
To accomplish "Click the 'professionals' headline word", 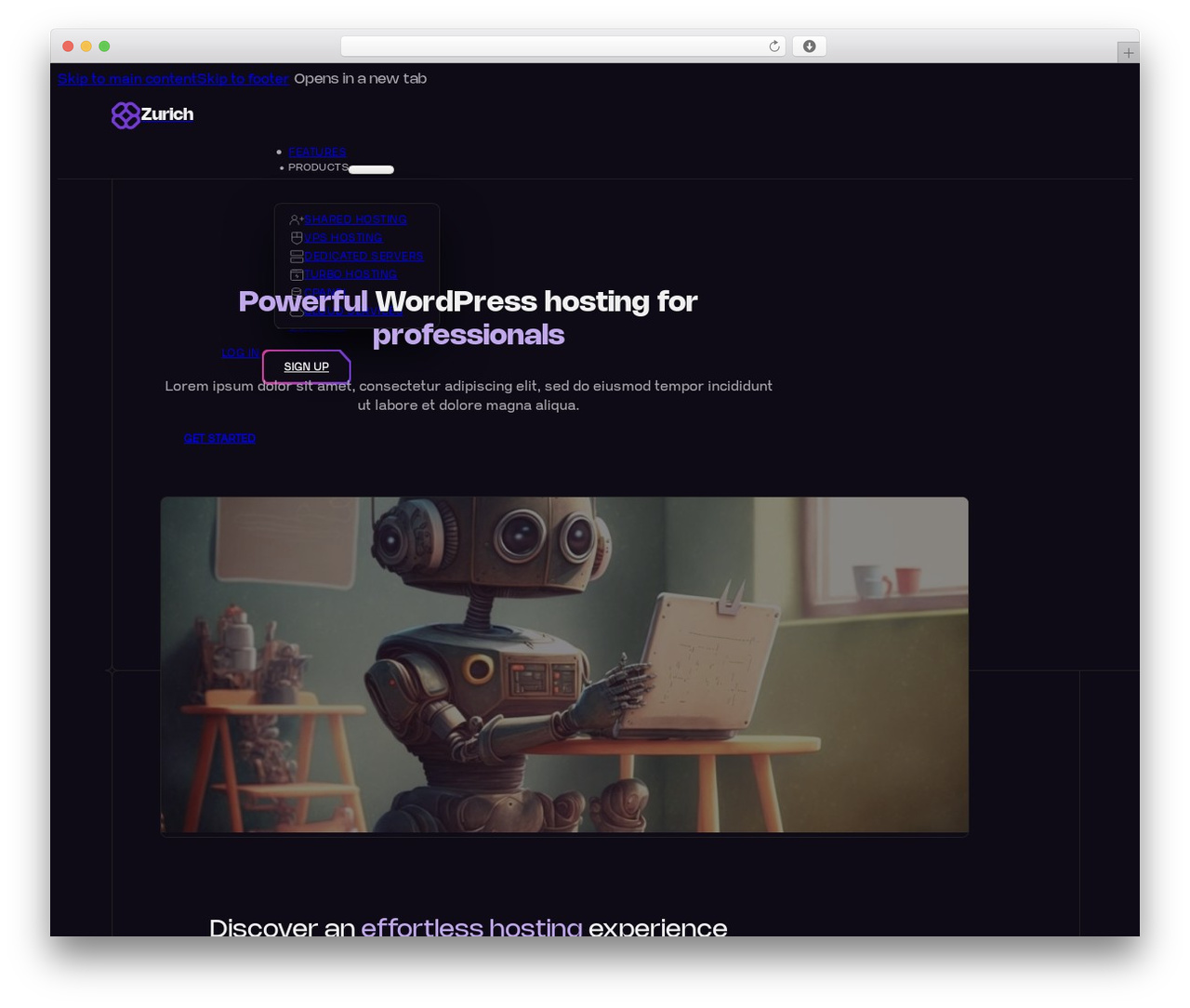I will (469, 335).
